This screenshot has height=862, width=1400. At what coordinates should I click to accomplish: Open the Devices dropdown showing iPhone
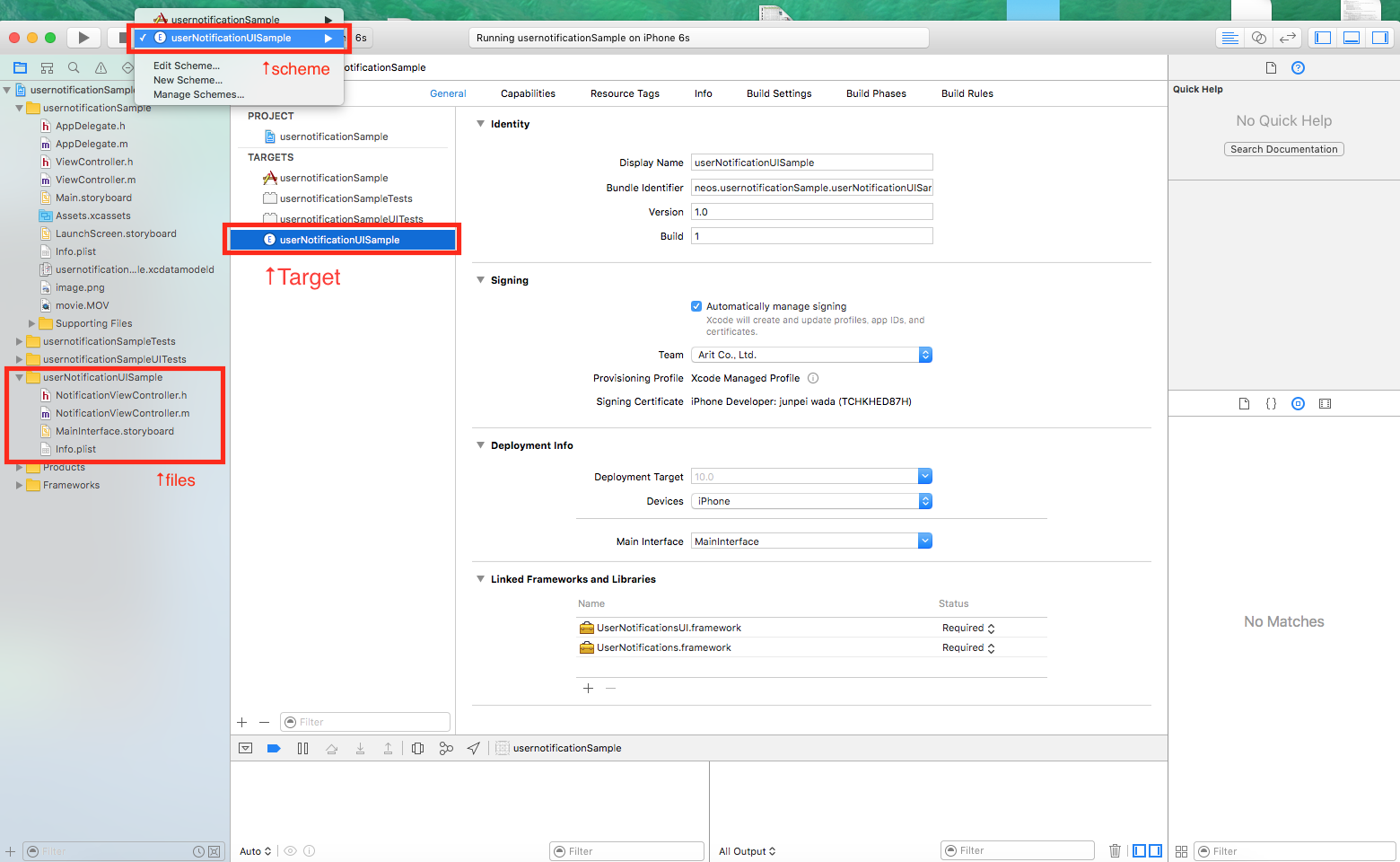tap(811, 501)
